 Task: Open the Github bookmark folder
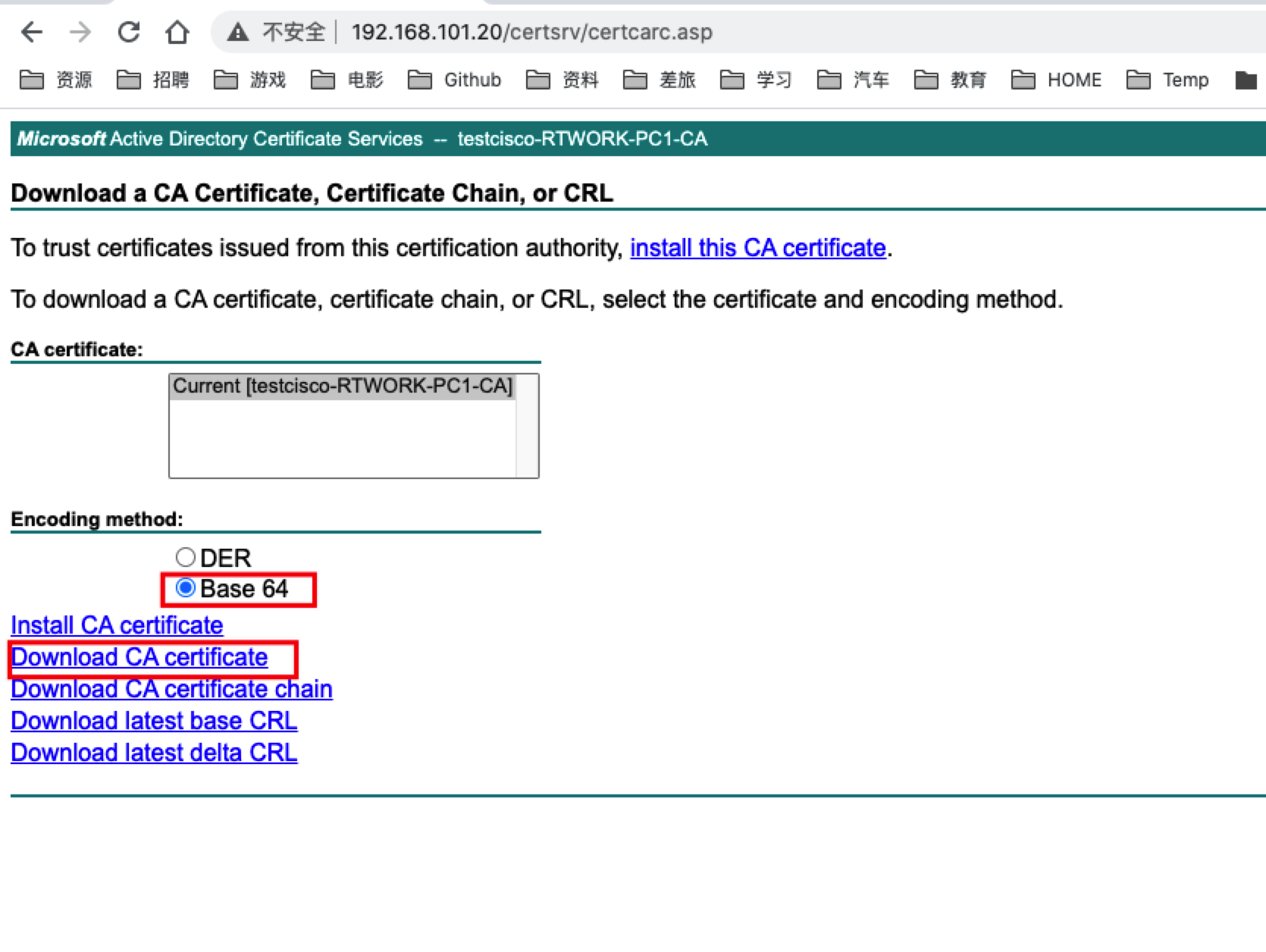[x=454, y=80]
